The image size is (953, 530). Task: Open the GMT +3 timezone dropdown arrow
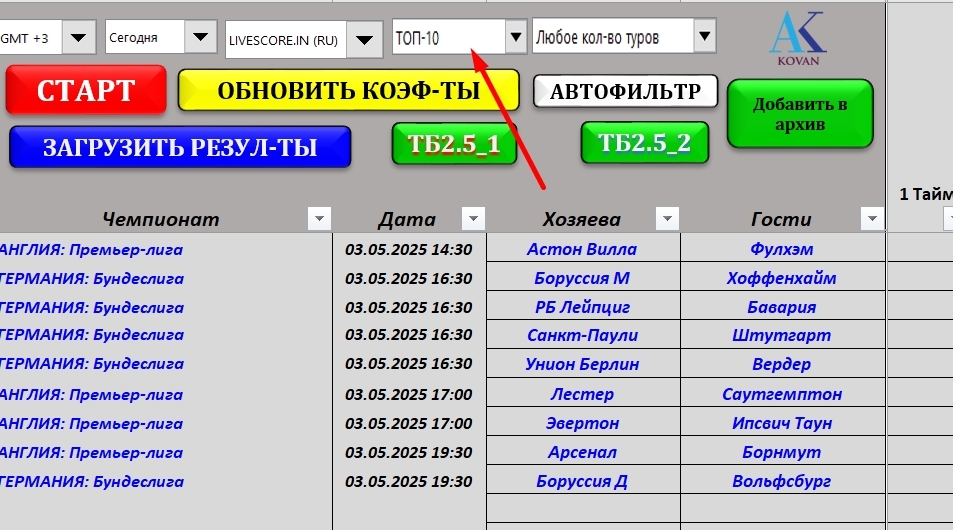[78, 38]
